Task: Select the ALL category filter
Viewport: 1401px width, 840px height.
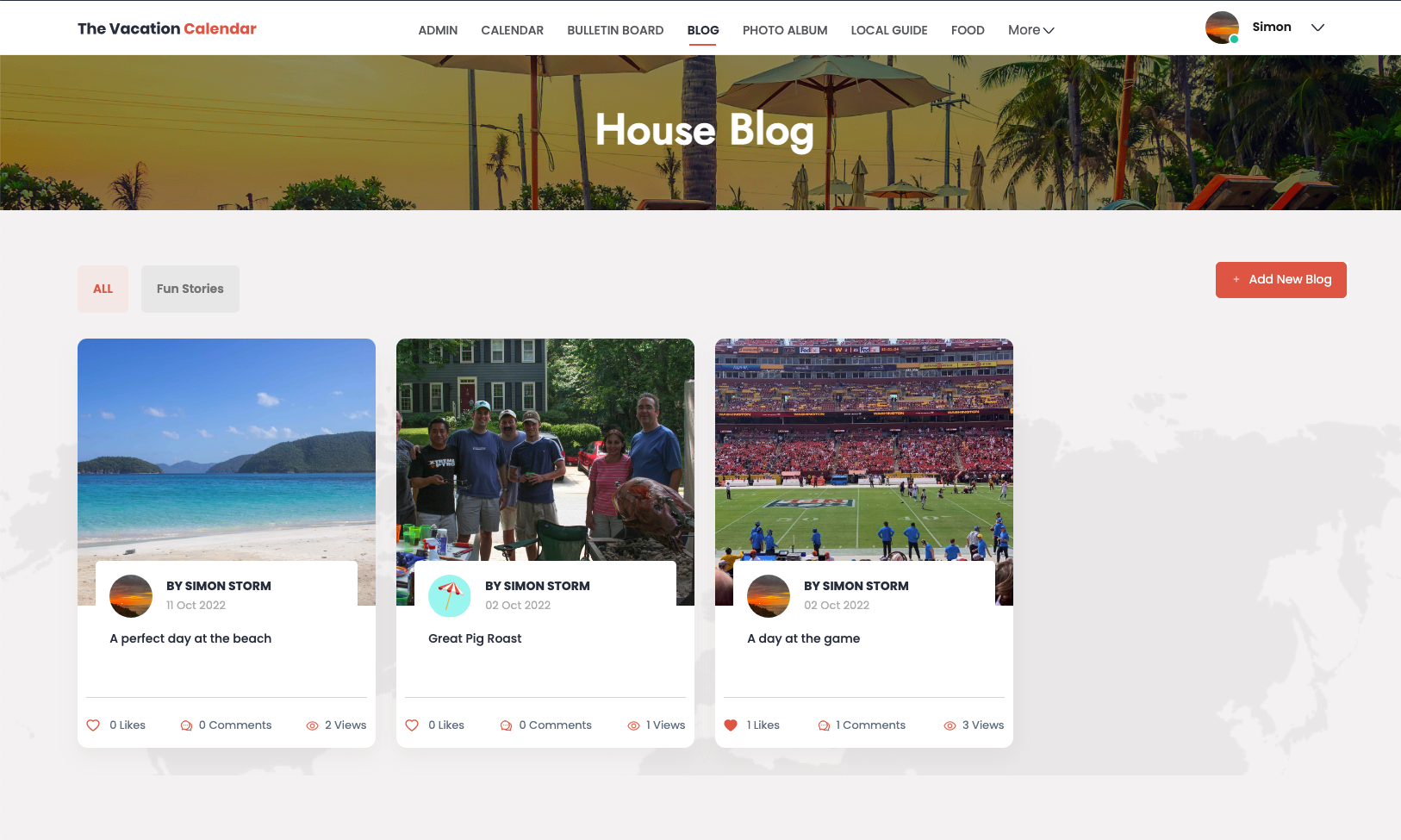Action: tap(103, 289)
